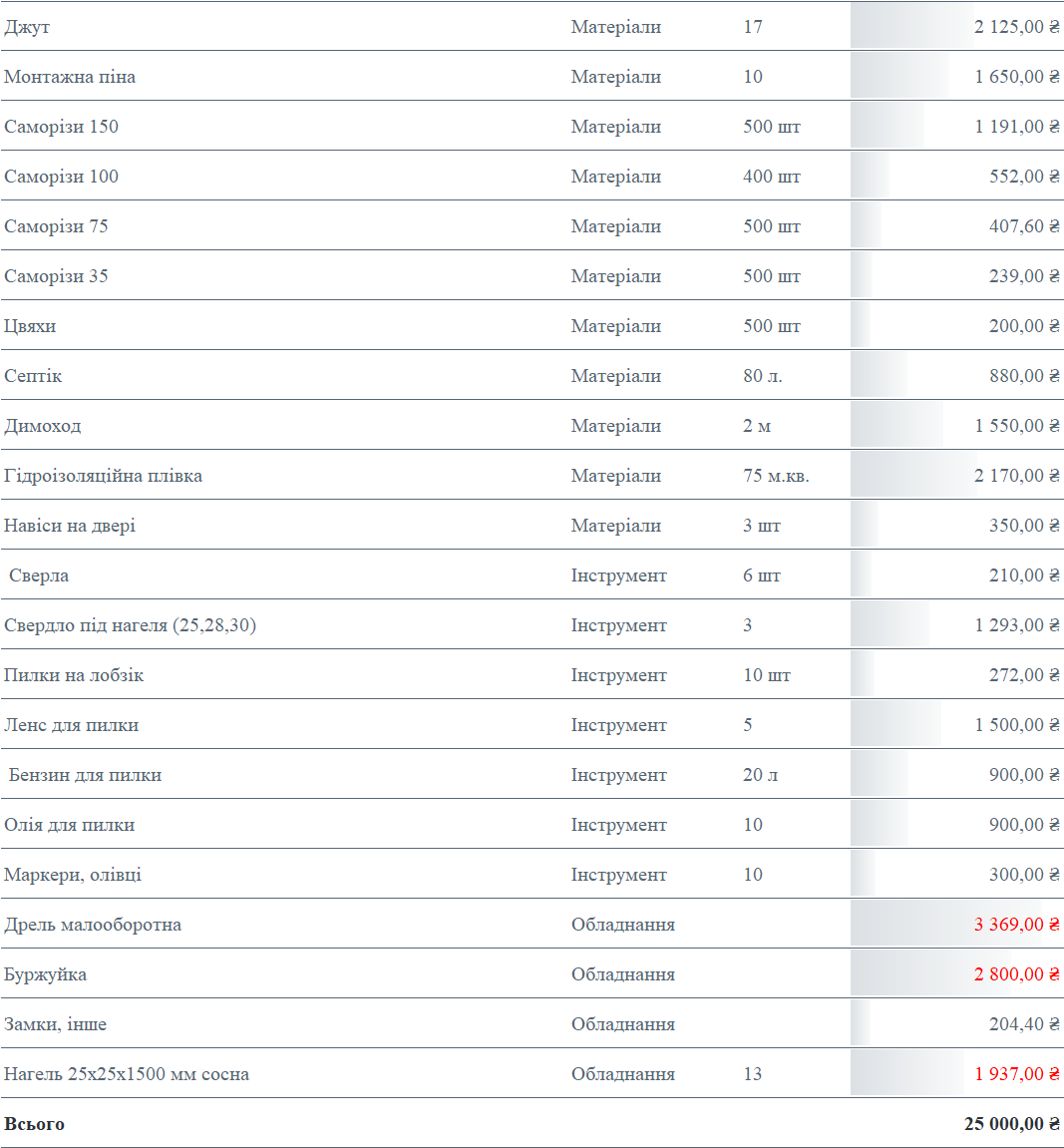Click the 'Саморізи 150' item name

pyautogui.click(x=61, y=127)
